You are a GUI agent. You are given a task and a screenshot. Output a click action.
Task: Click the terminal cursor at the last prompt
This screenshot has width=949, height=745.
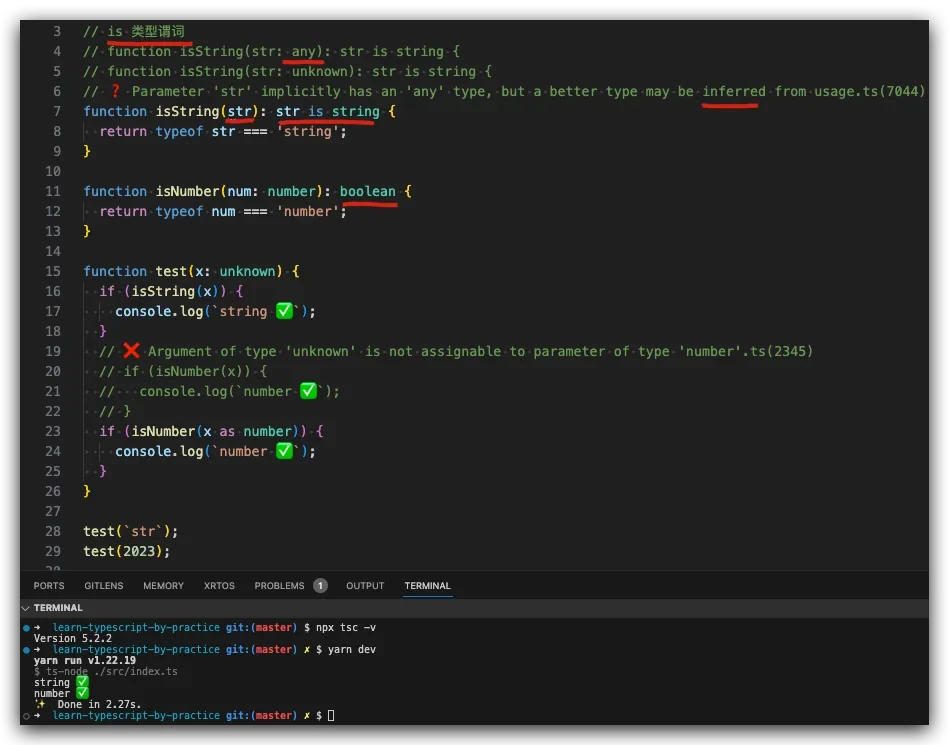point(331,715)
